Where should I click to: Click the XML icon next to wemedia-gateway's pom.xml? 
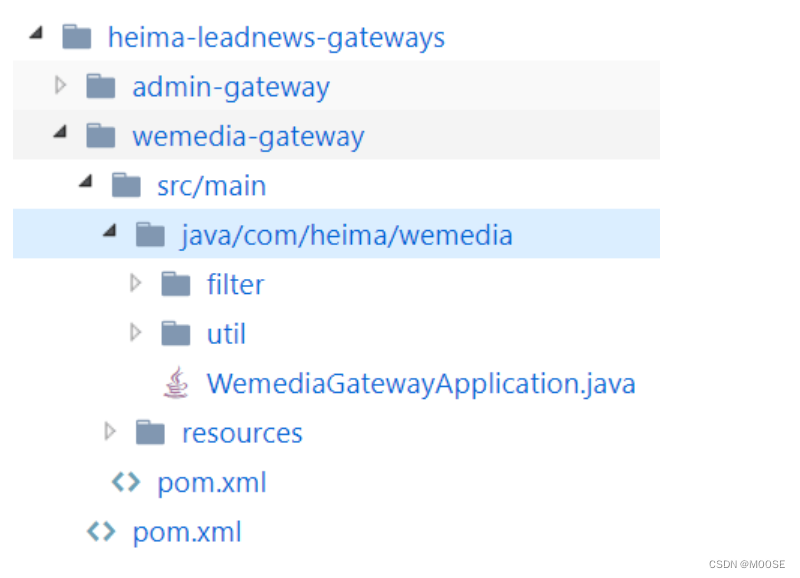(126, 481)
